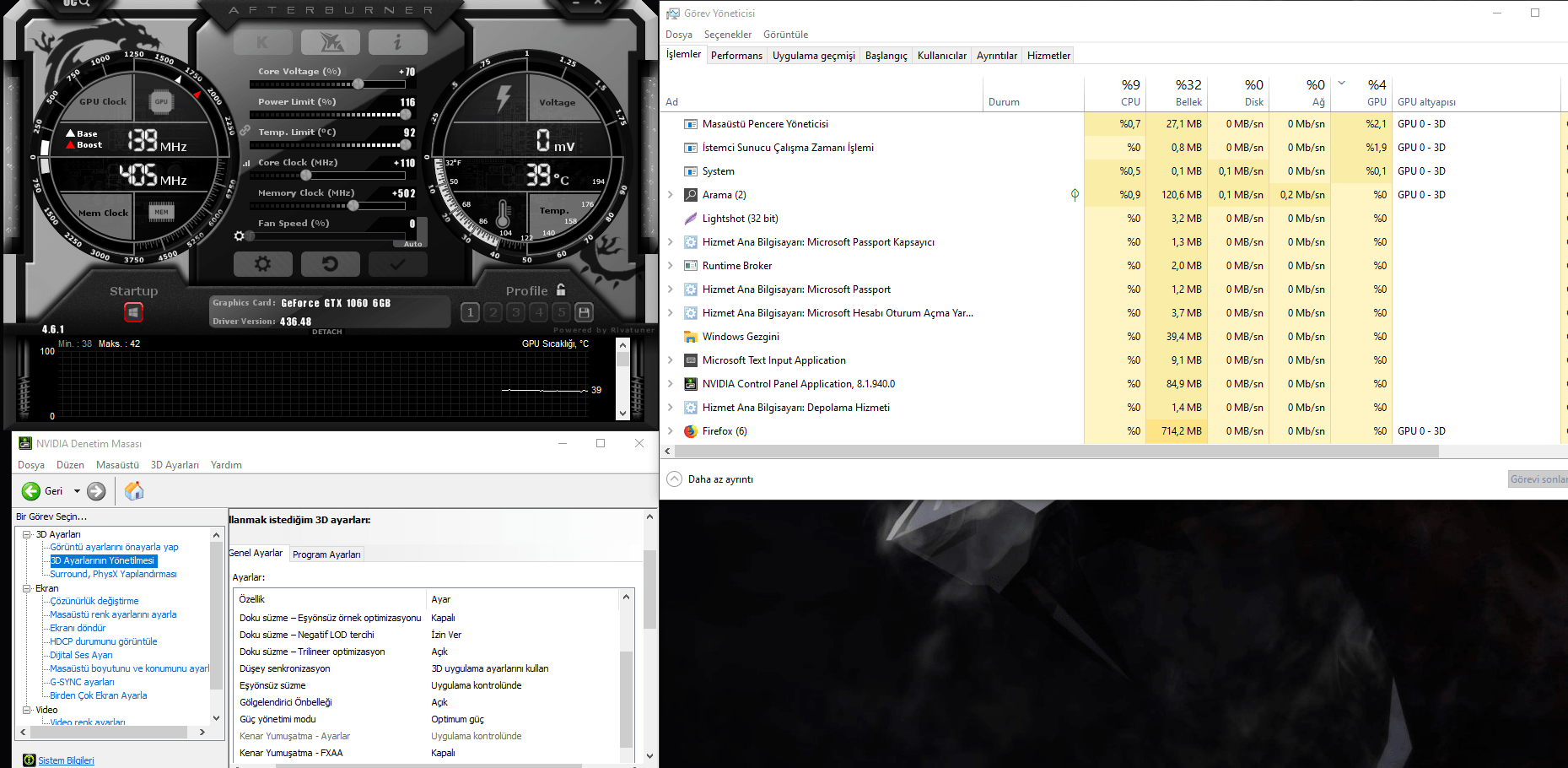This screenshot has height=768, width=1568.
Task: Apply Afterburner settings with the checkmark button
Action: click(x=397, y=264)
